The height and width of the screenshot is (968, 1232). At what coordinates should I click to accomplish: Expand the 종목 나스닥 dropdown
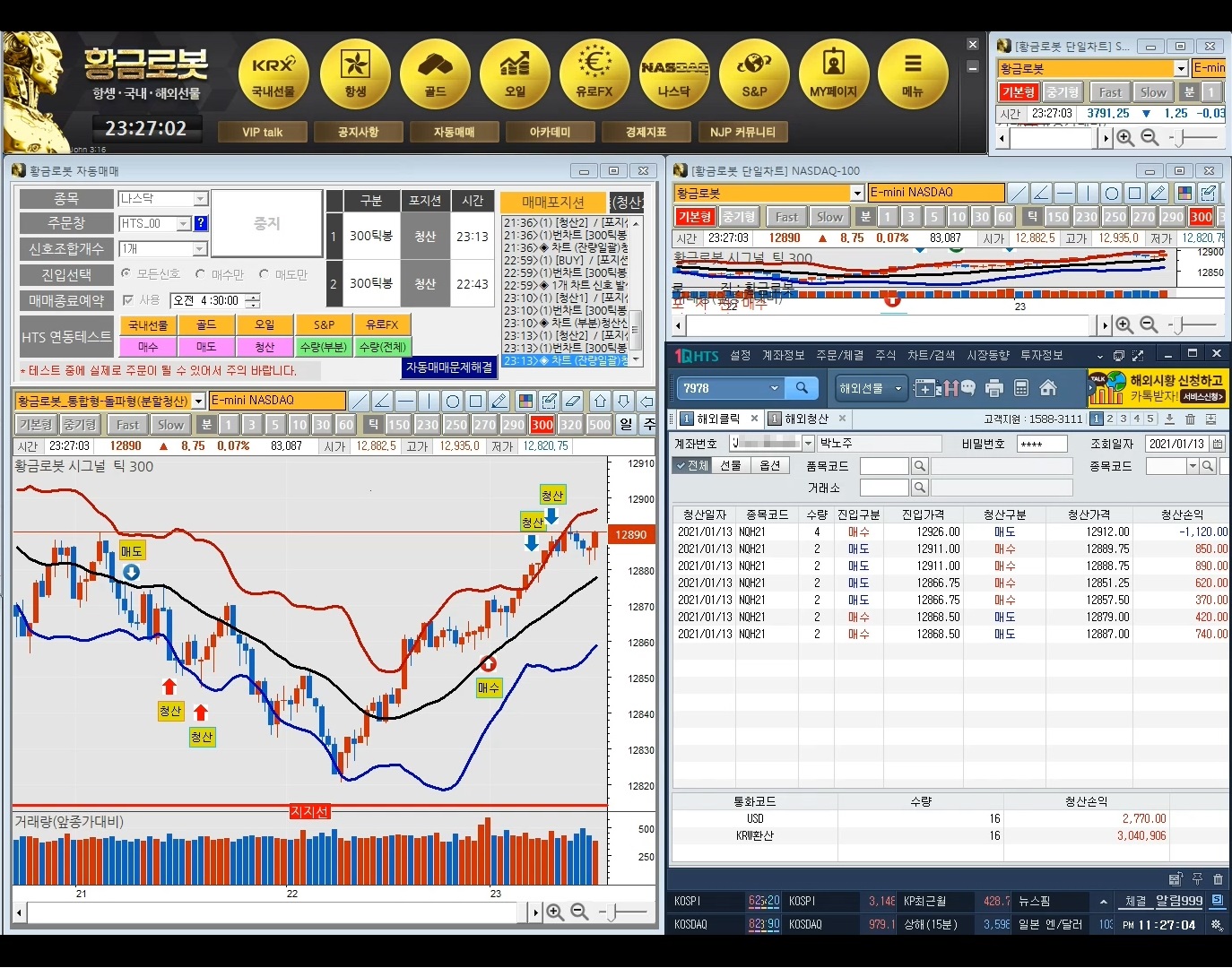(201, 199)
